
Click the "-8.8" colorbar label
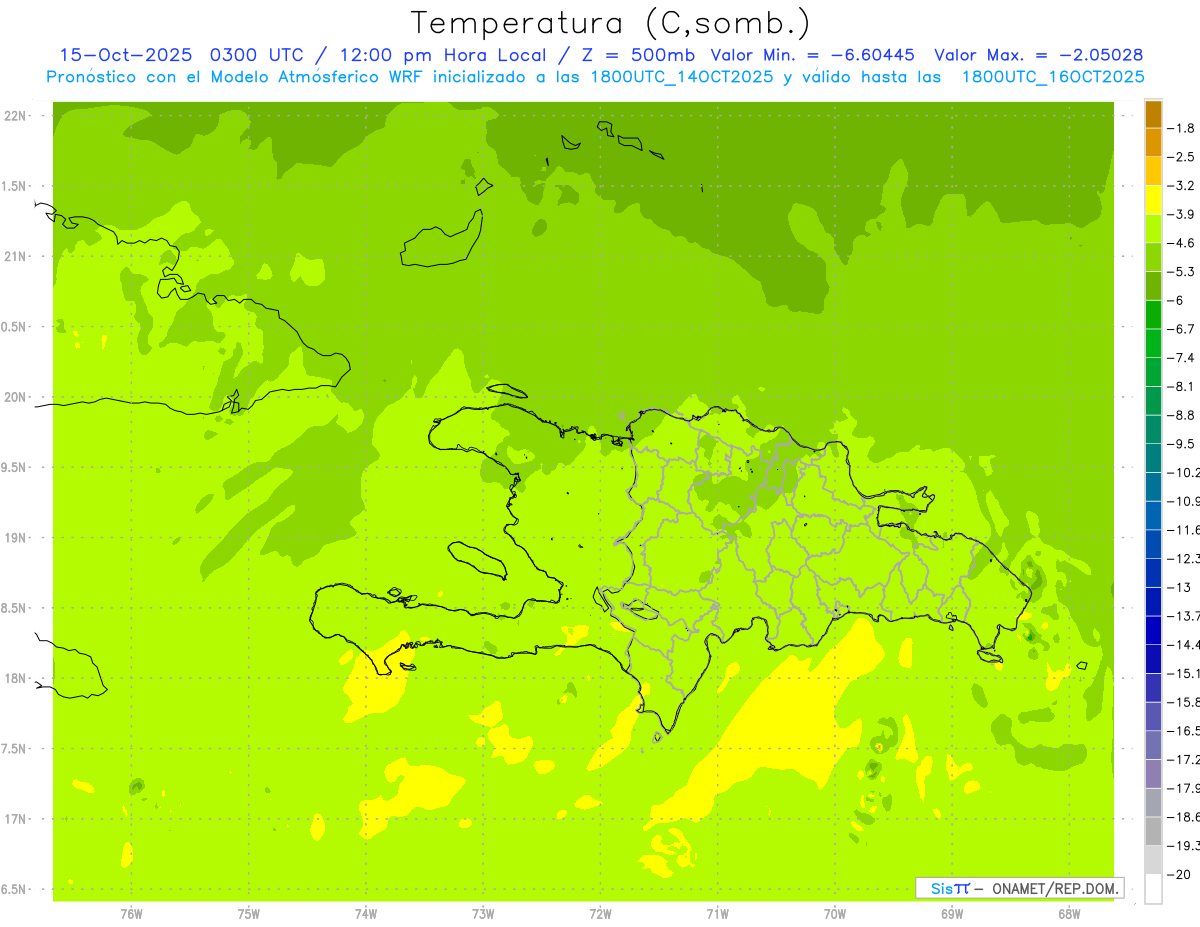[x=1180, y=415]
